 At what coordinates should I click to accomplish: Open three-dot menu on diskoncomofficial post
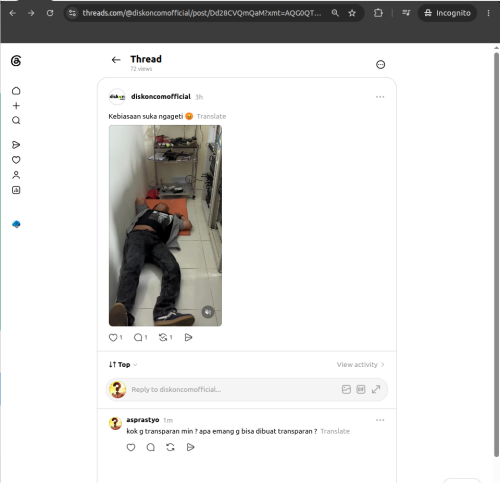click(x=380, y=97)
